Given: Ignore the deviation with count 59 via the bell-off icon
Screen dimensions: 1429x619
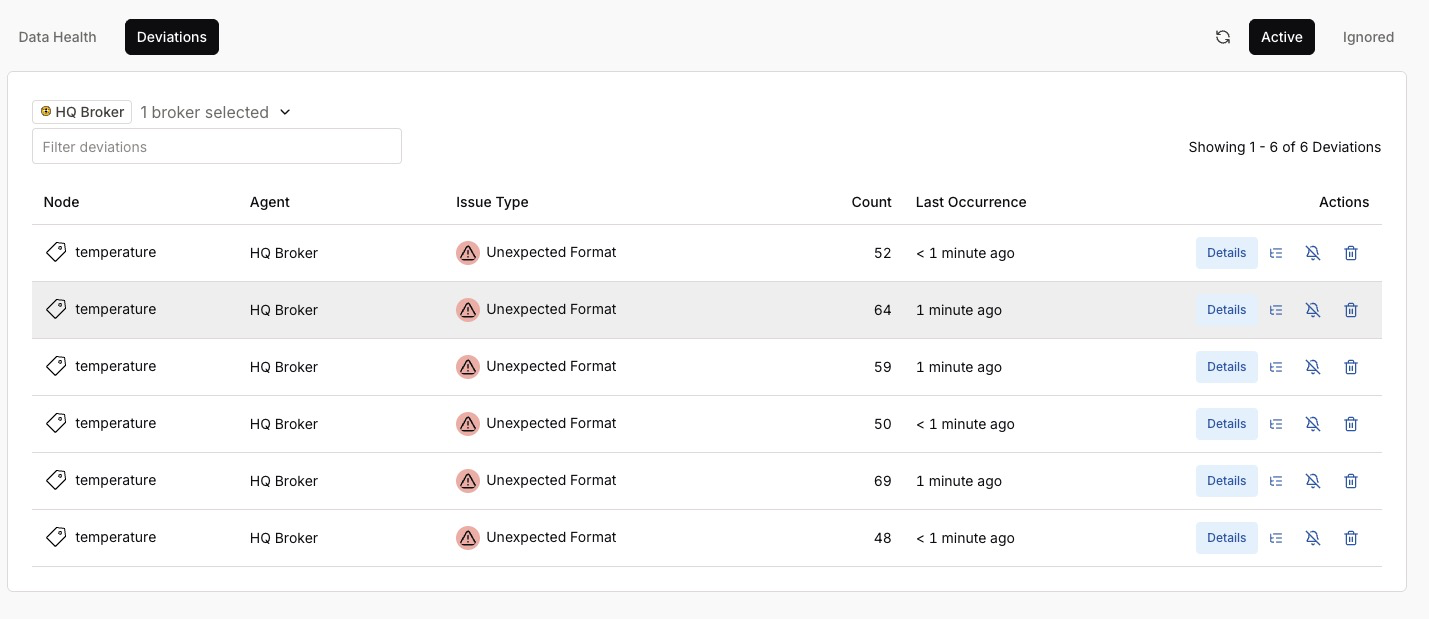Looking at the screenshot, I should (1313, 367).
